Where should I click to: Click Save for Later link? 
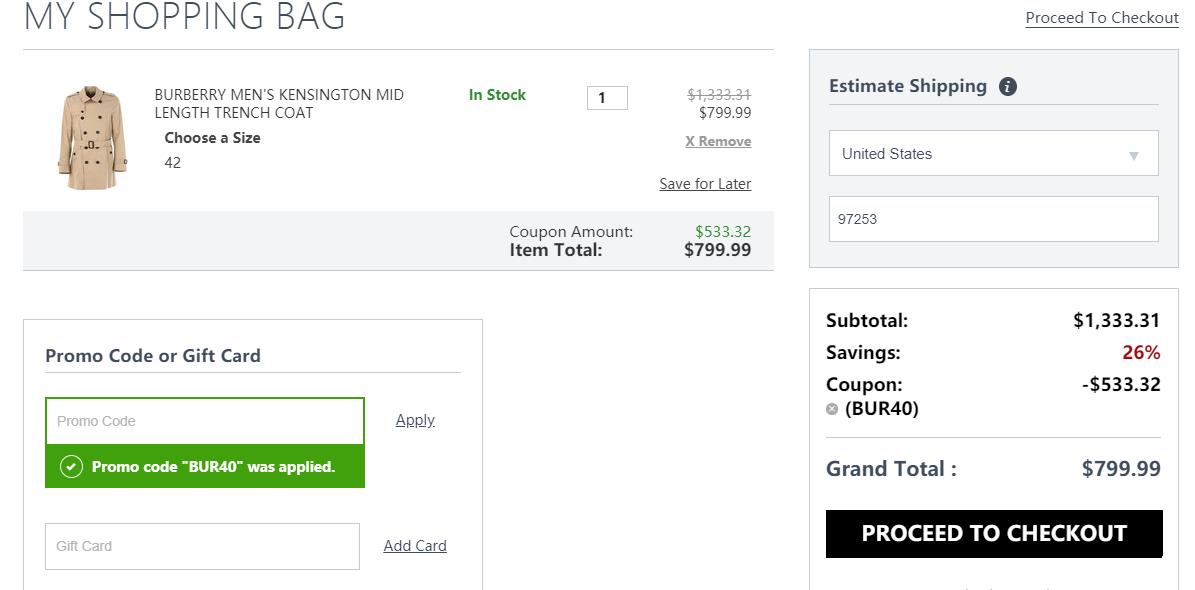[x=705, y=184]
